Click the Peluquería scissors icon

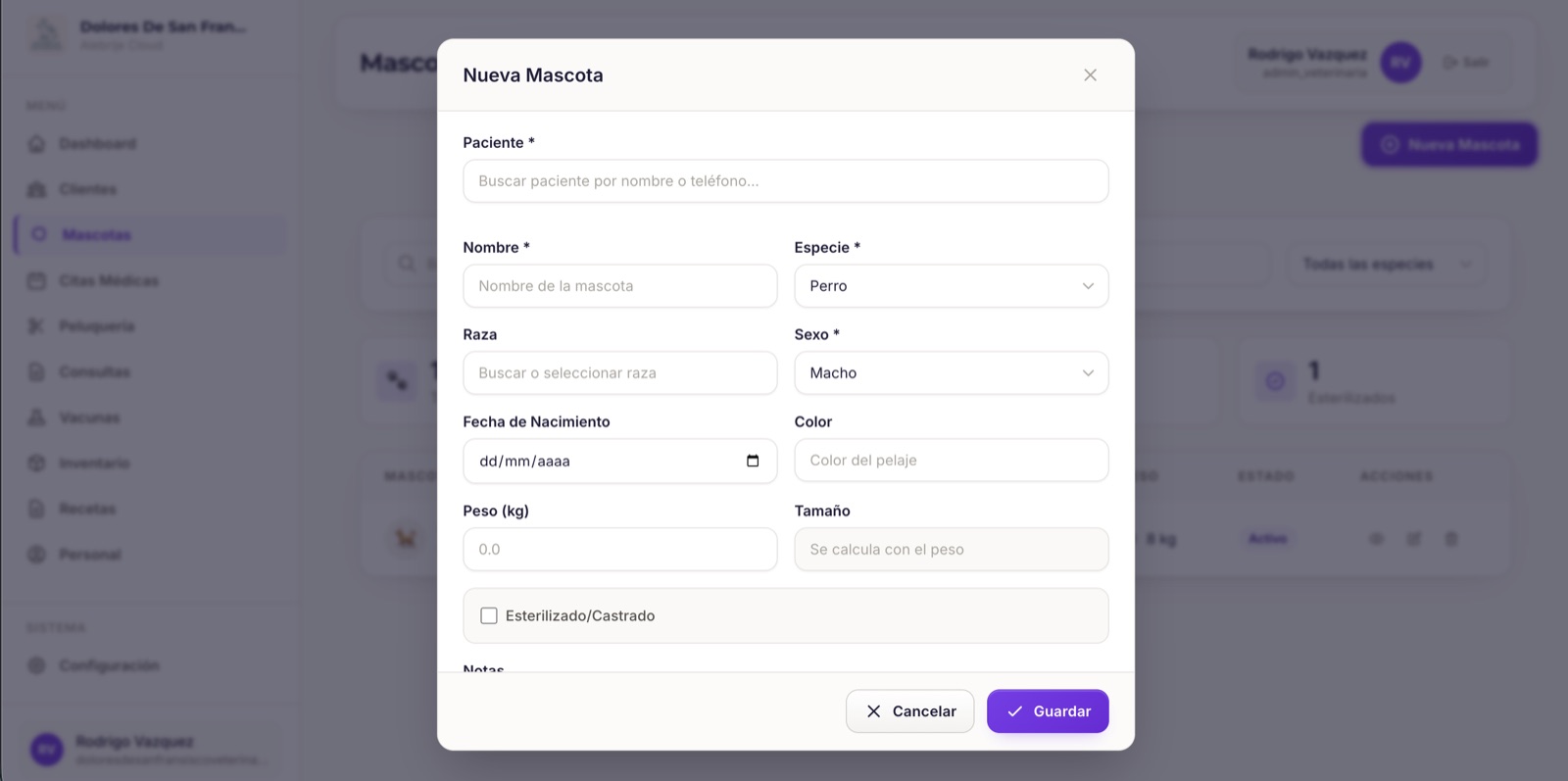click(37, 326)
